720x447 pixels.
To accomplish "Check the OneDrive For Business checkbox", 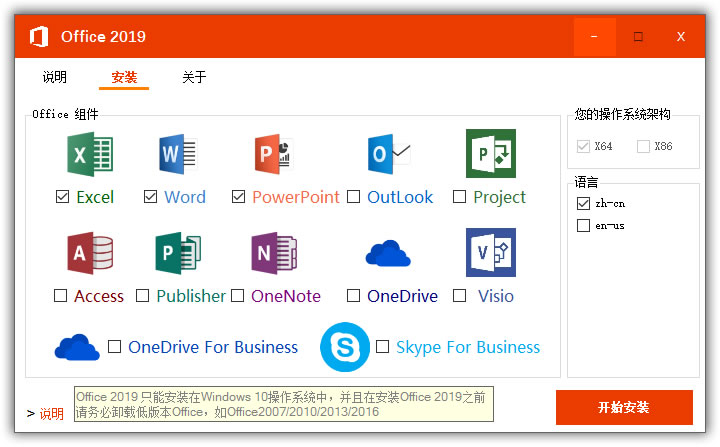I will 114,346.
